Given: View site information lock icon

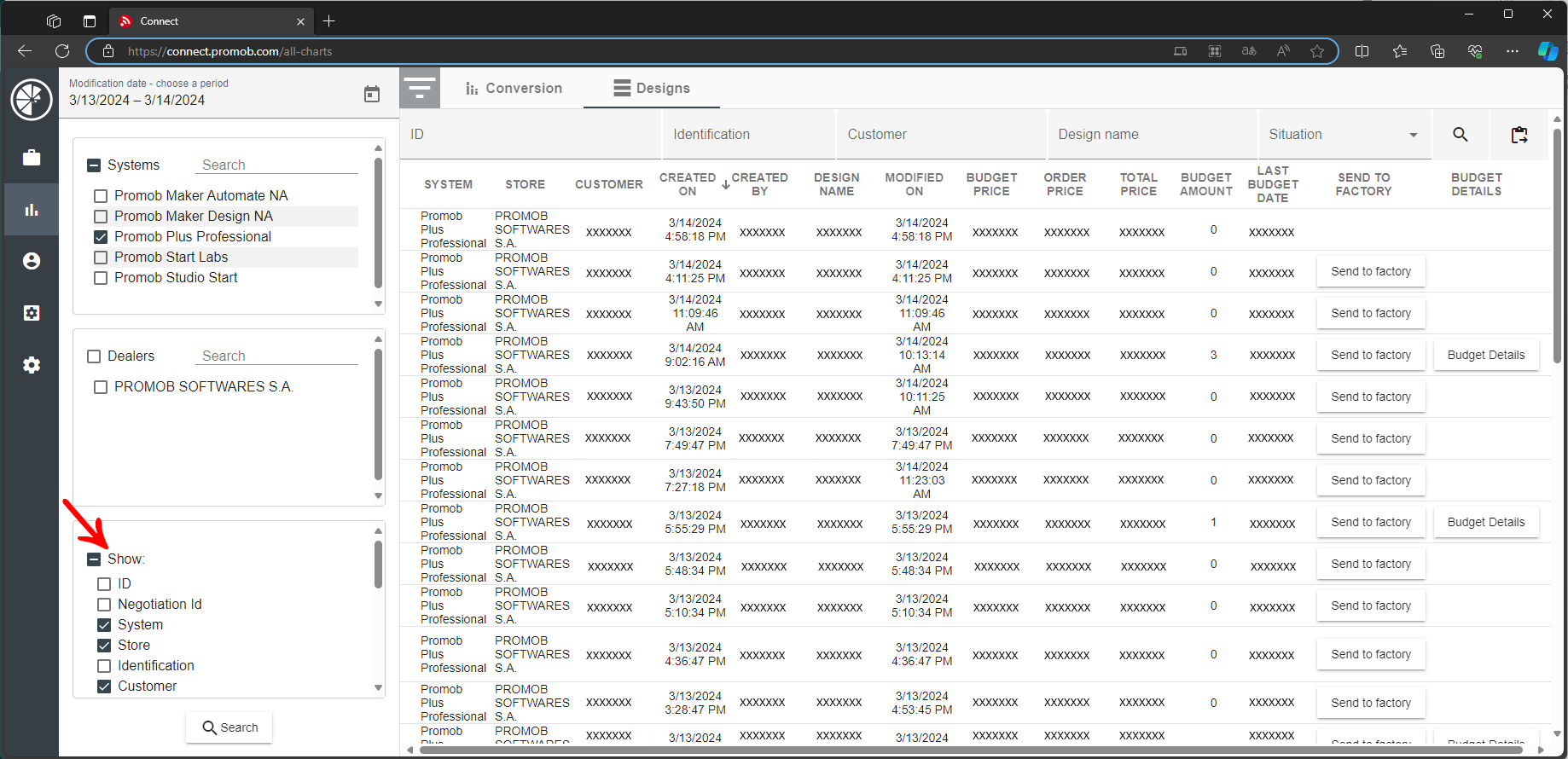Looking at the screenshot, I should point(108,51).
